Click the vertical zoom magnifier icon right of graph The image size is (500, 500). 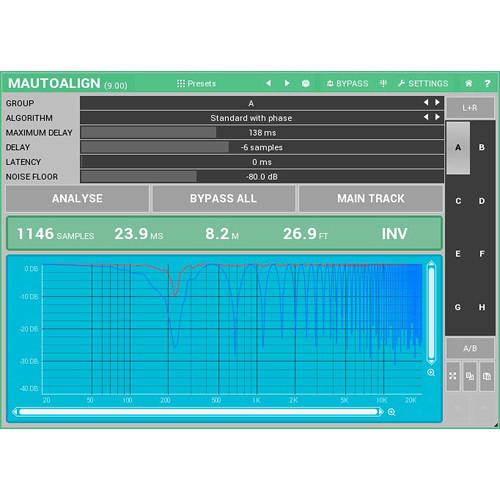pos(431,372)
